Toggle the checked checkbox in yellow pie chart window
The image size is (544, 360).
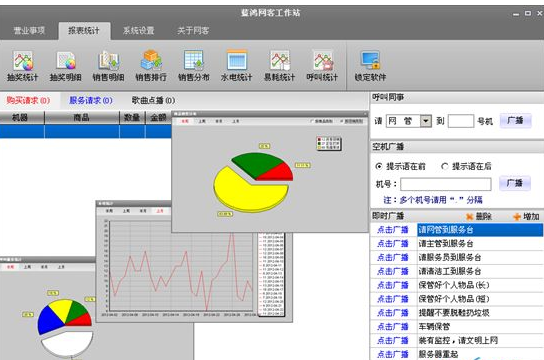(x=342, y=121)
